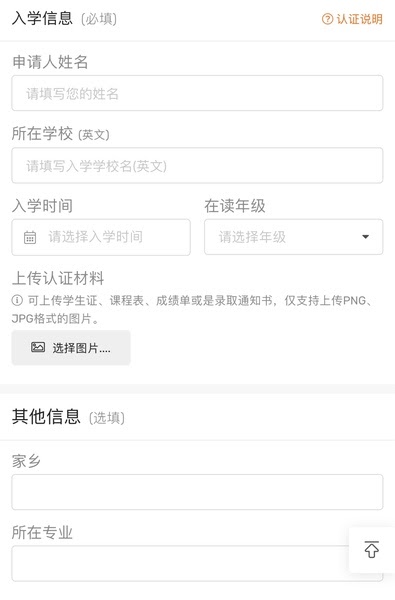Open the 请选择入学时间 date picker
Viewport: 395px width, 600px height.
pos(101,237)
